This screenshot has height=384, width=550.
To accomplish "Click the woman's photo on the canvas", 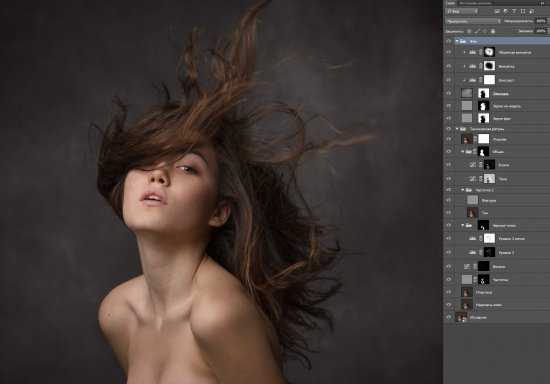I will (221, 192).
